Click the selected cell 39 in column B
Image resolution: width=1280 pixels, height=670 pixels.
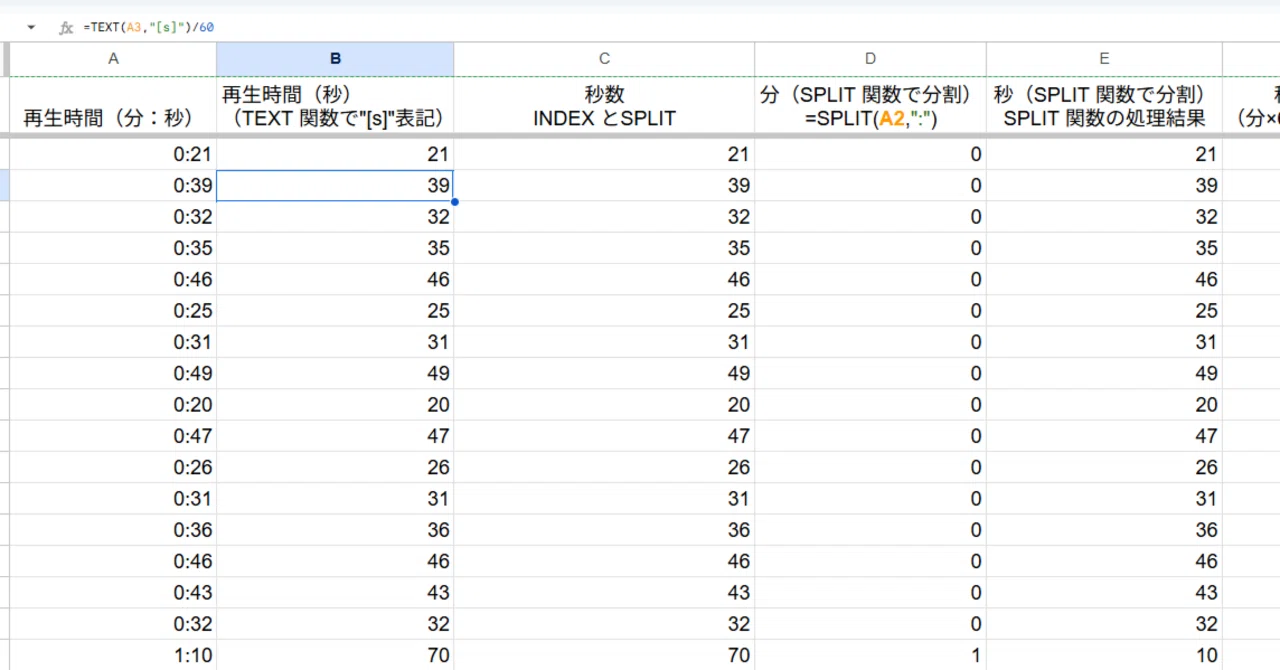tap(335, 185)
